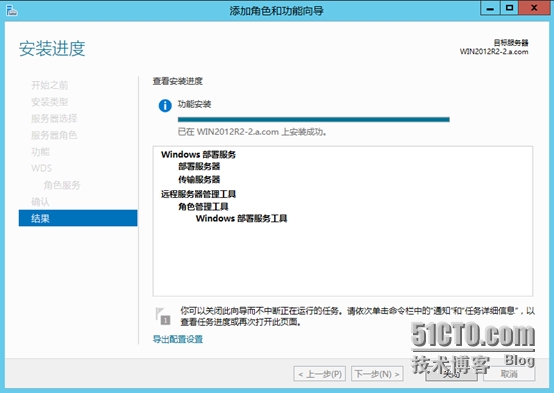Click the 上一步(P) button
The image size is (554, 393).
click(x=320, y=374)
